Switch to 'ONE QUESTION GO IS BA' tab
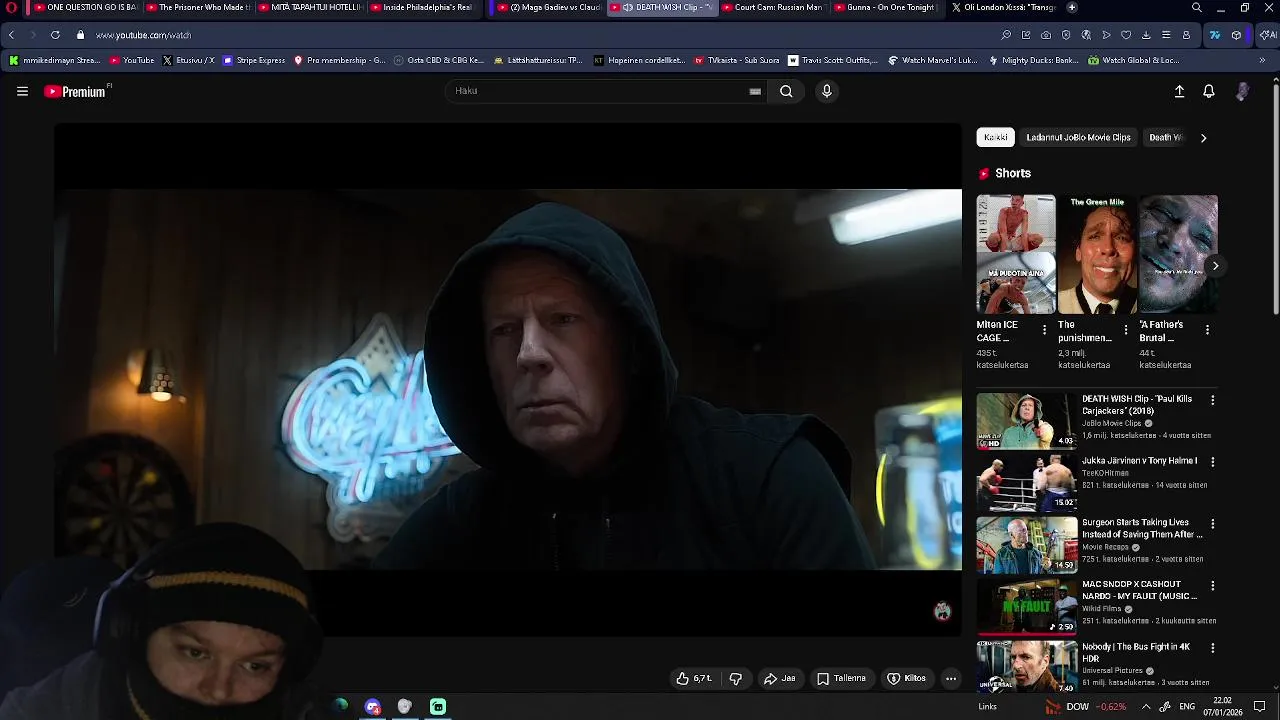This screenshot has height=720, width=1280. coord(84,7)
